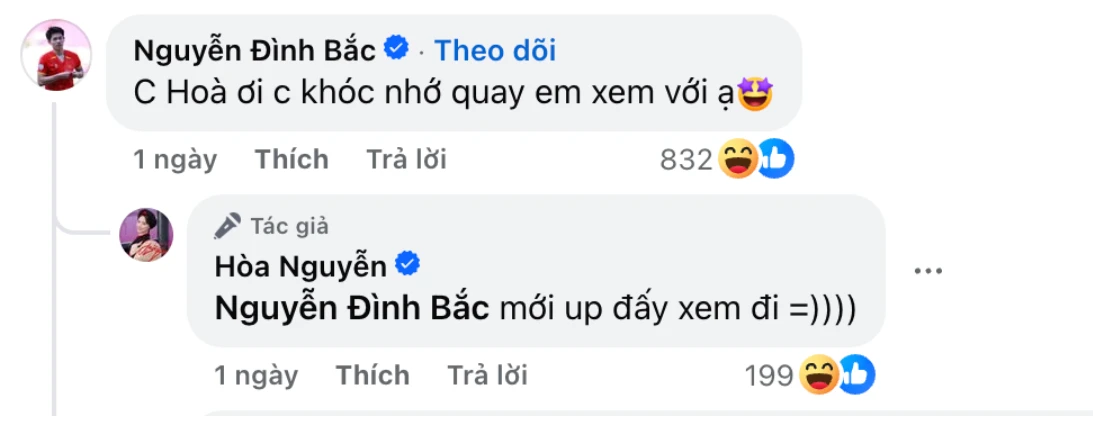Like Hòa Nguyễn's reply with Thích

tap(372, 375)
